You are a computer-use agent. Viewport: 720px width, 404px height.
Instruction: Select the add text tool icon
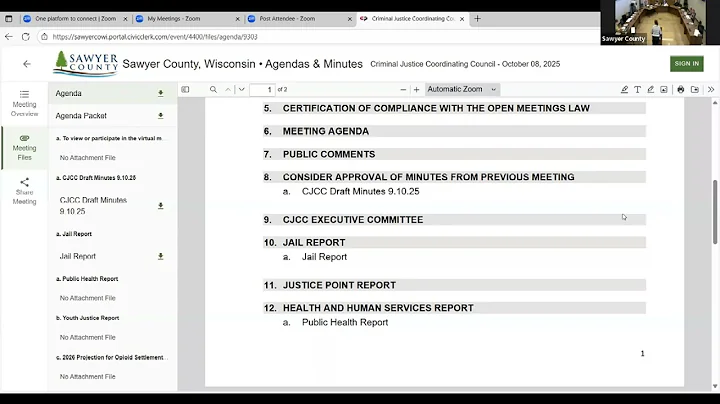(637, 90)
